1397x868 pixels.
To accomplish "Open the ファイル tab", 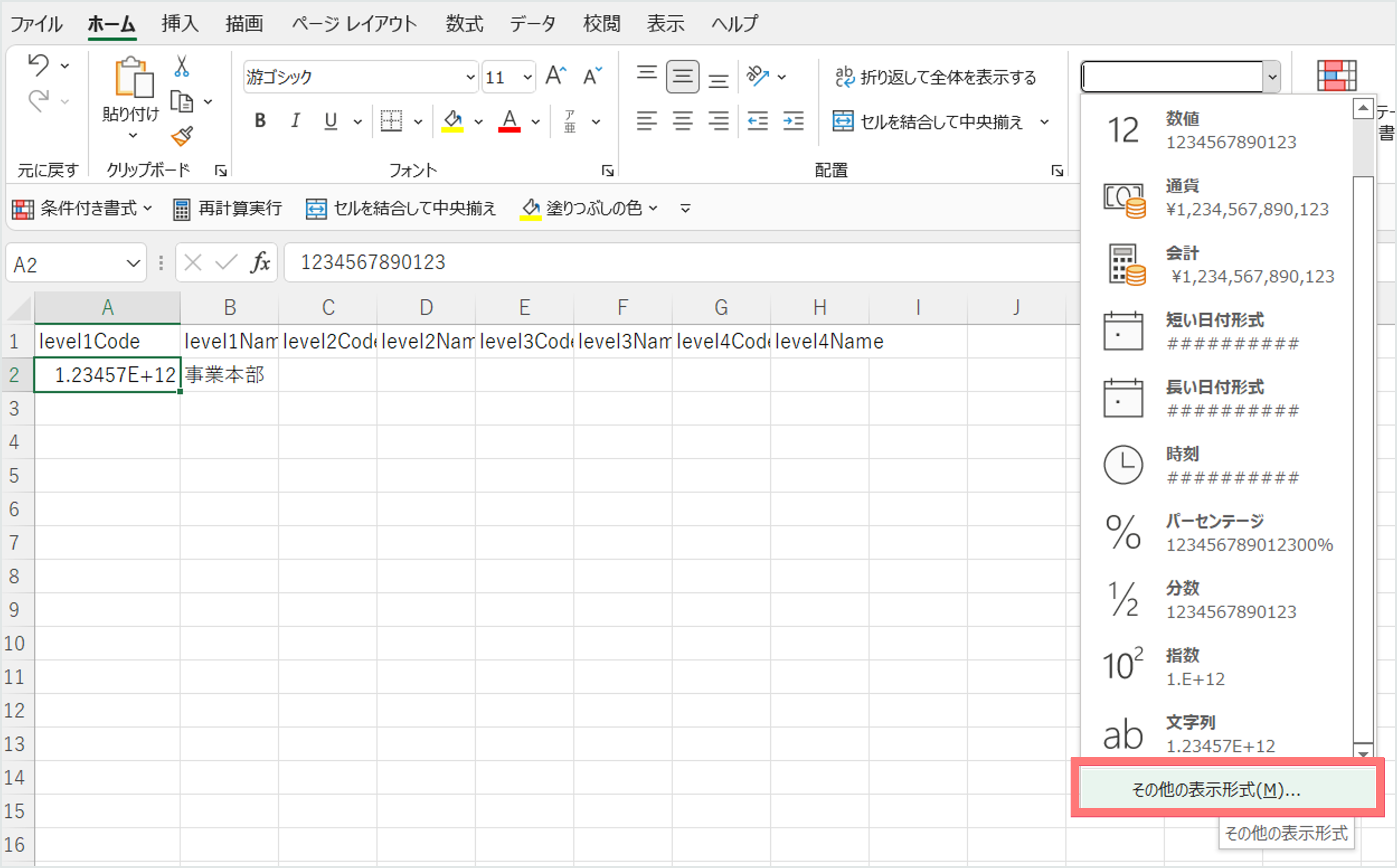I will coord(36,24).
